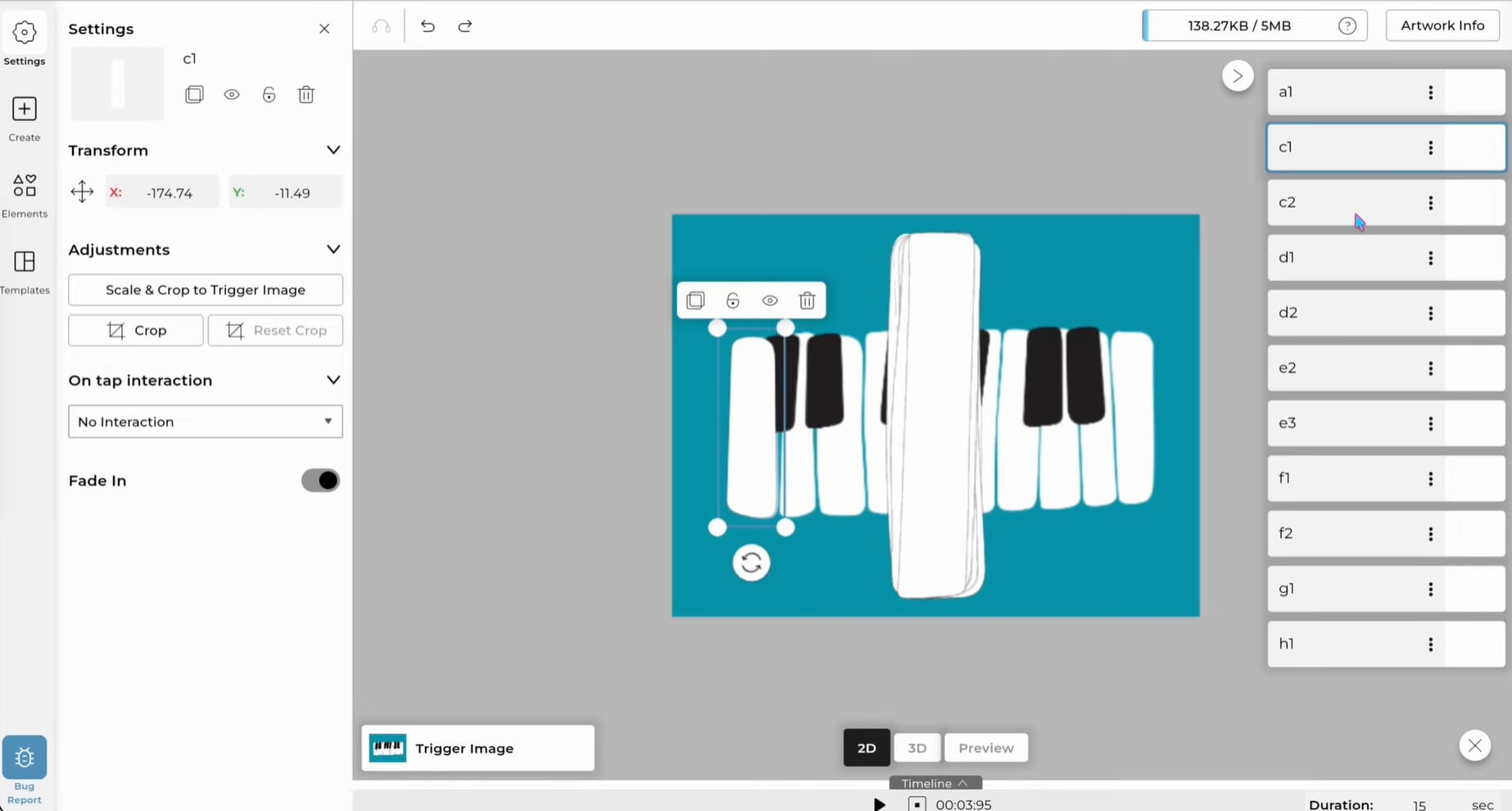Delete c1 using Settings trash icon
1512x811 pixels.
click(x=306, y=94)
